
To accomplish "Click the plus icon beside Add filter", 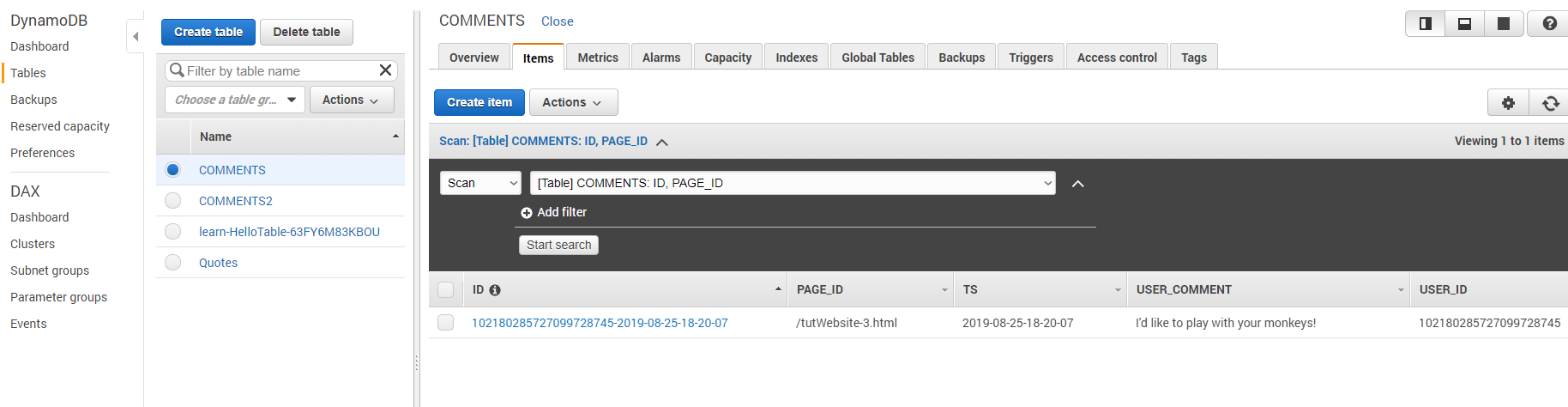I will coord(527,213).
